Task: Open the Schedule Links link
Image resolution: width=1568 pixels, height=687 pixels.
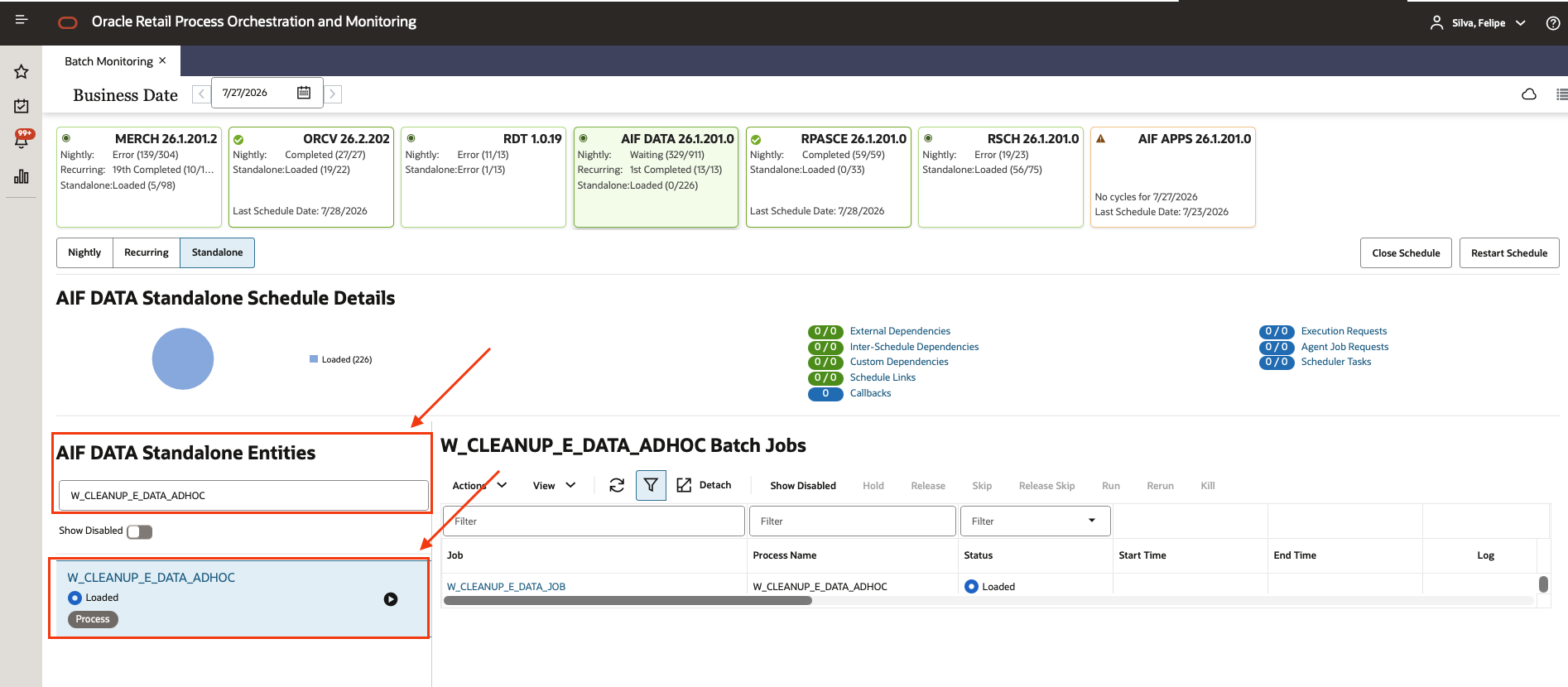Action: coord(883,377)
